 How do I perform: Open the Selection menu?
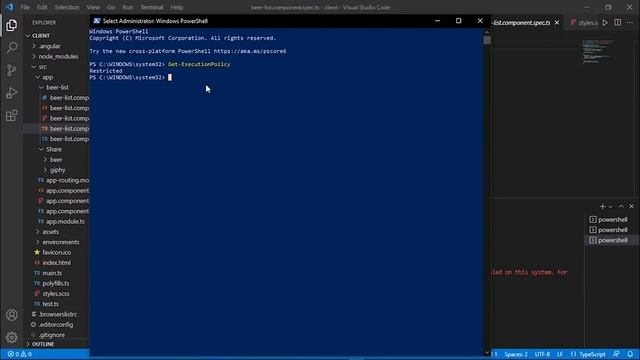point(67,7)
